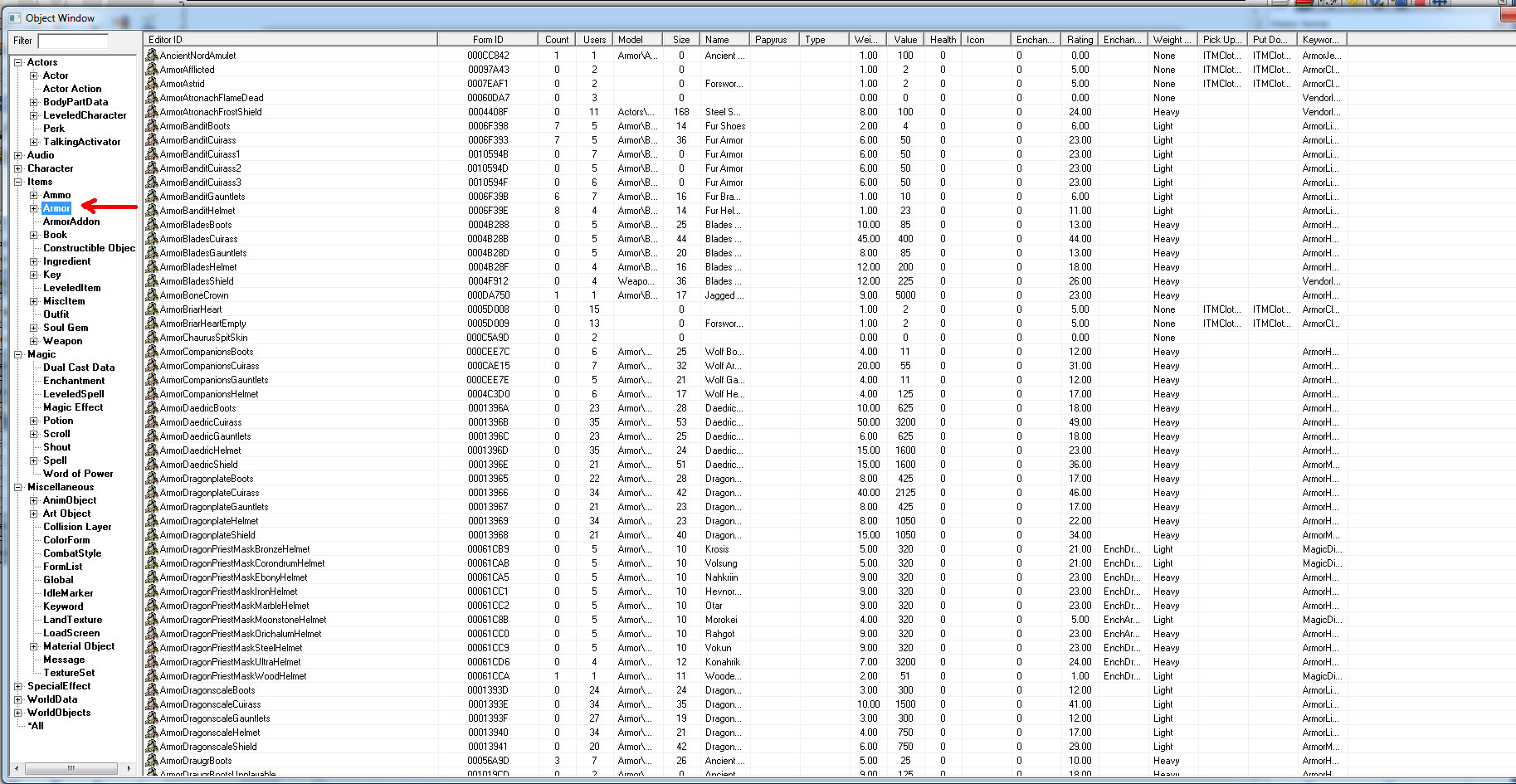The height and width of the screenshot is (784, 1516).
Task: Click the Papyrus column header
Action: pyautogui.click(x=775, y=39)
